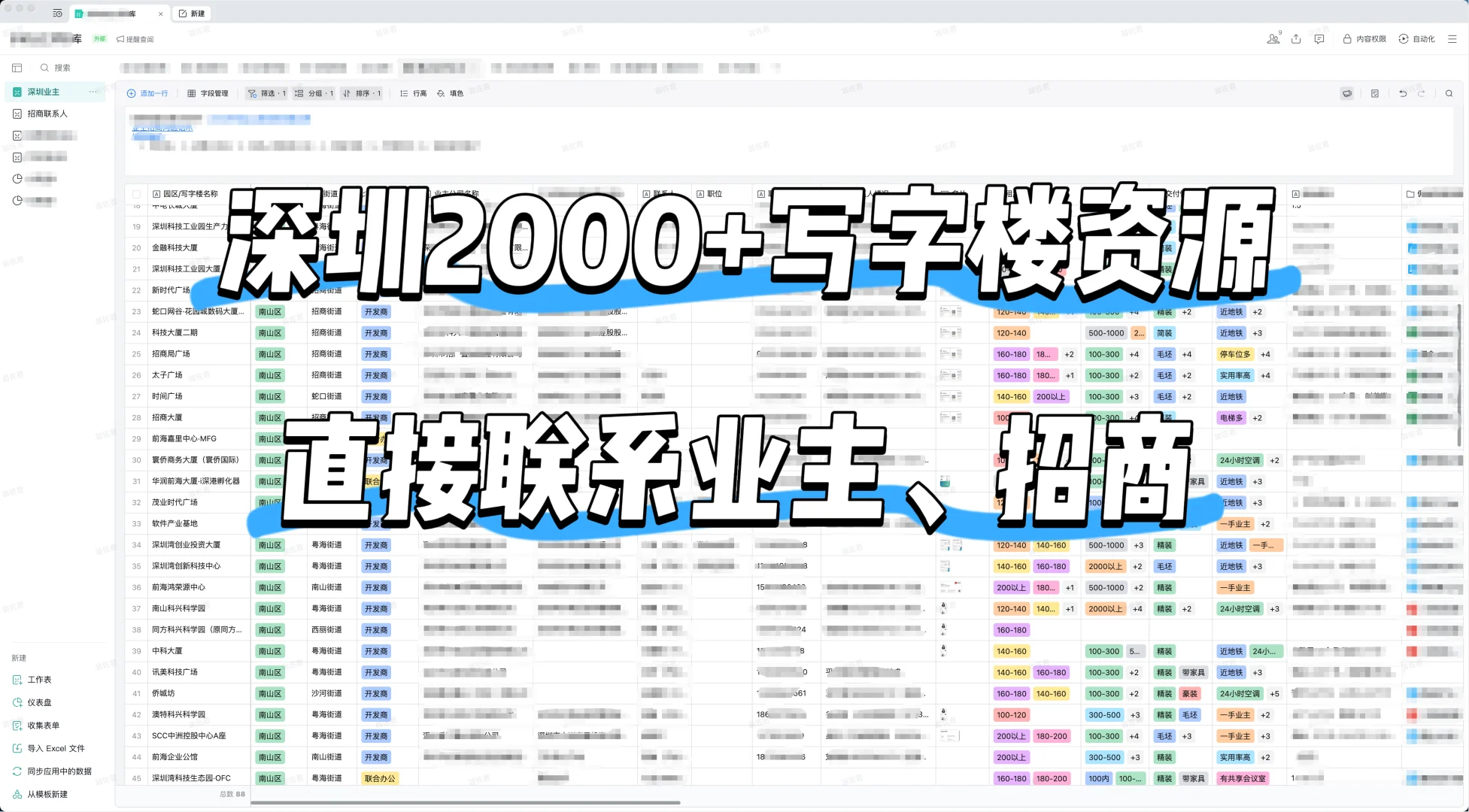The width and height of the screenshot is (1469, 812).
Task: Open the 分组 · 1 grouping dropdown
Action: pyautogui.click(x=314, y=93)
